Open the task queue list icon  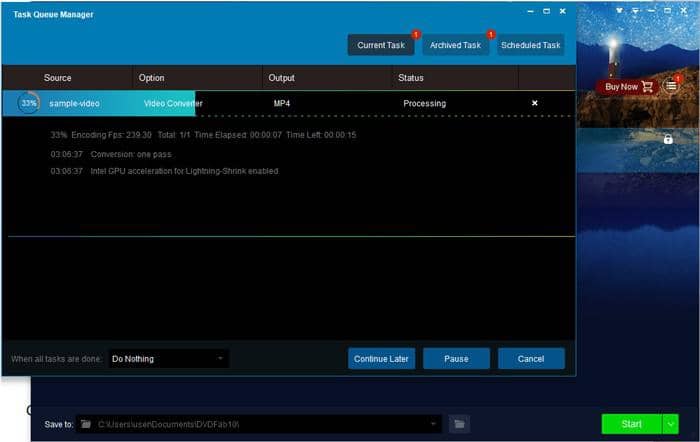pyautogui.click(x=671, y=86)
